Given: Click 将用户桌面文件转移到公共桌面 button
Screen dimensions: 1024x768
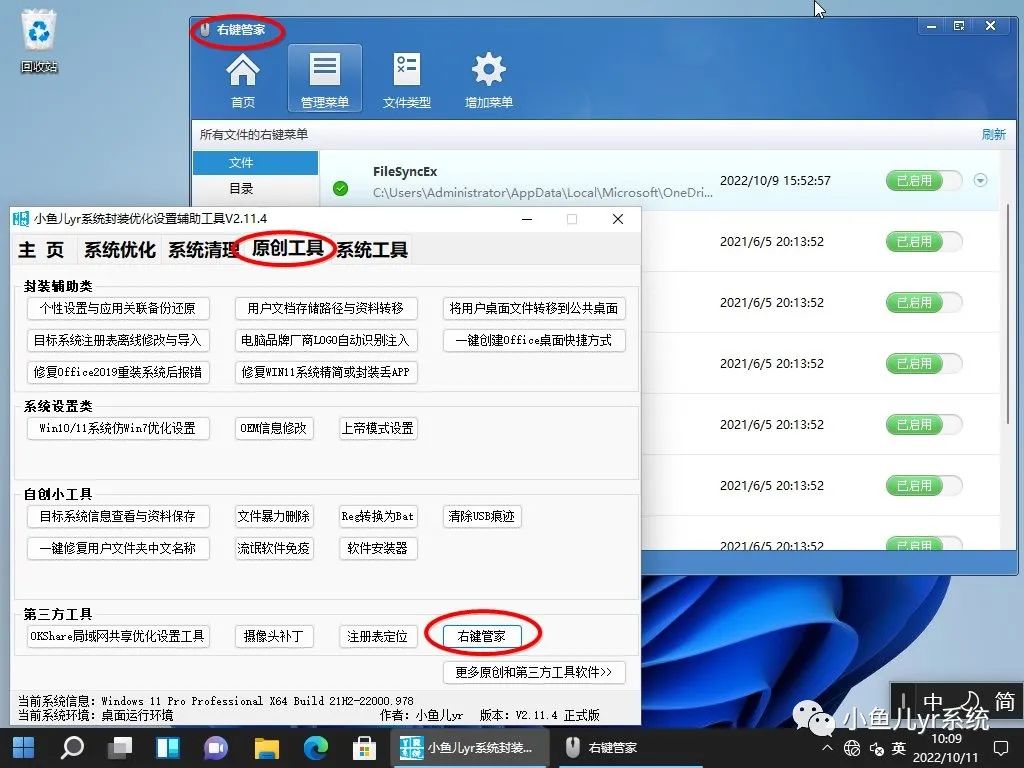Looking at the screenshot, I should 534,308.
